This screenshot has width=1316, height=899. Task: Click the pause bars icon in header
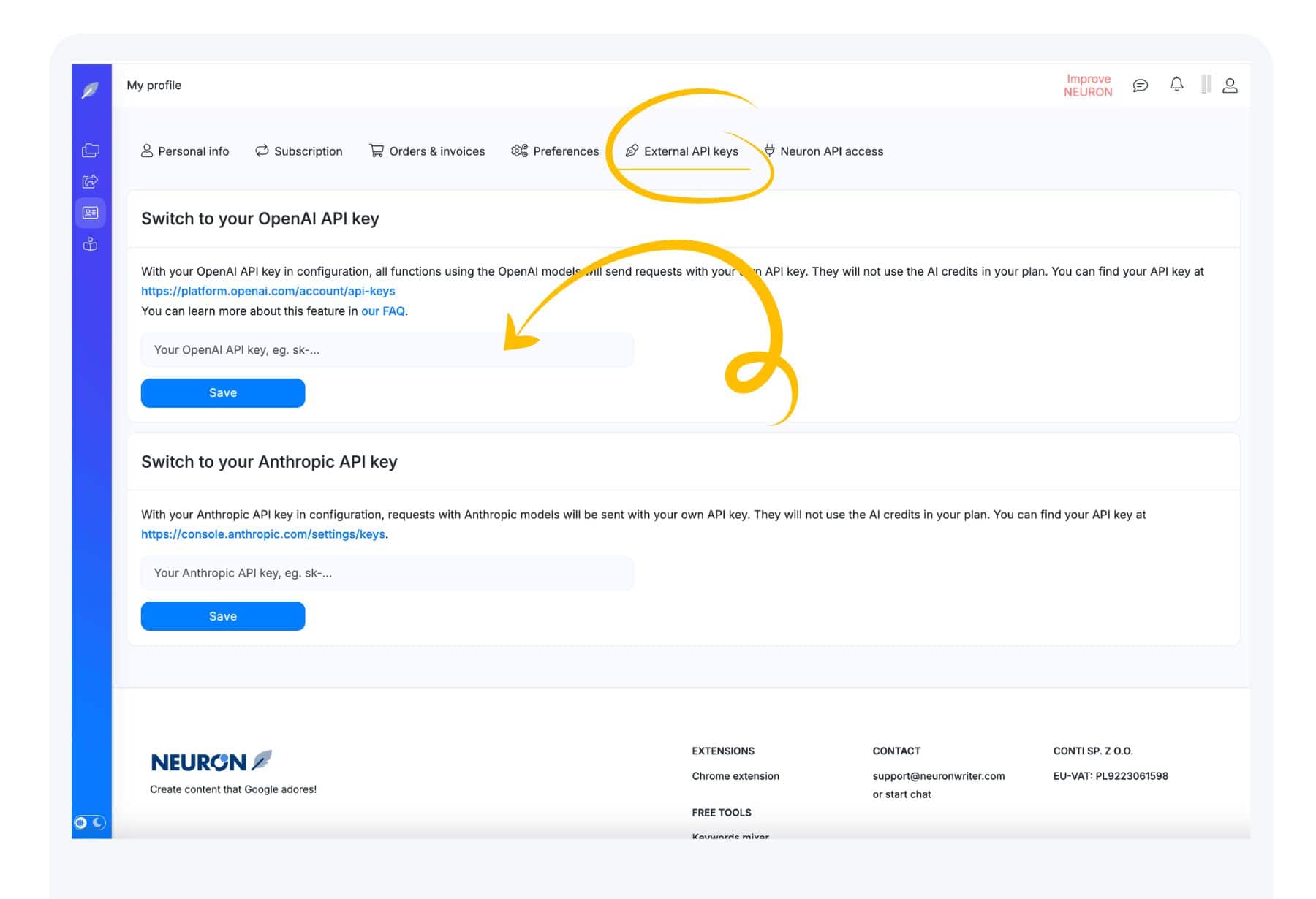(1206, 85)
